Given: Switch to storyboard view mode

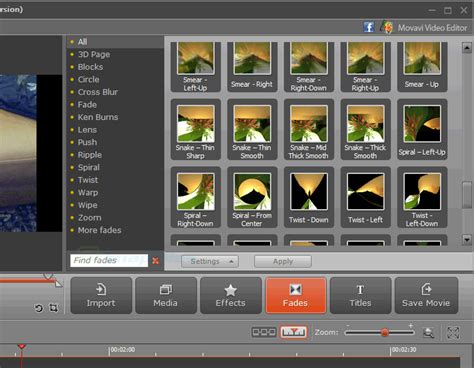Looking at the screenshot, I should tap(264, 332).
